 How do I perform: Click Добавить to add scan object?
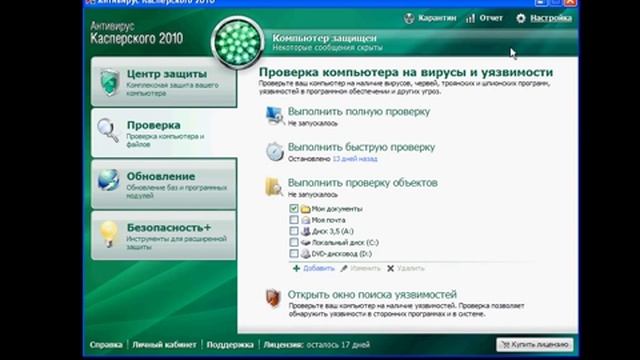(319, 268)
